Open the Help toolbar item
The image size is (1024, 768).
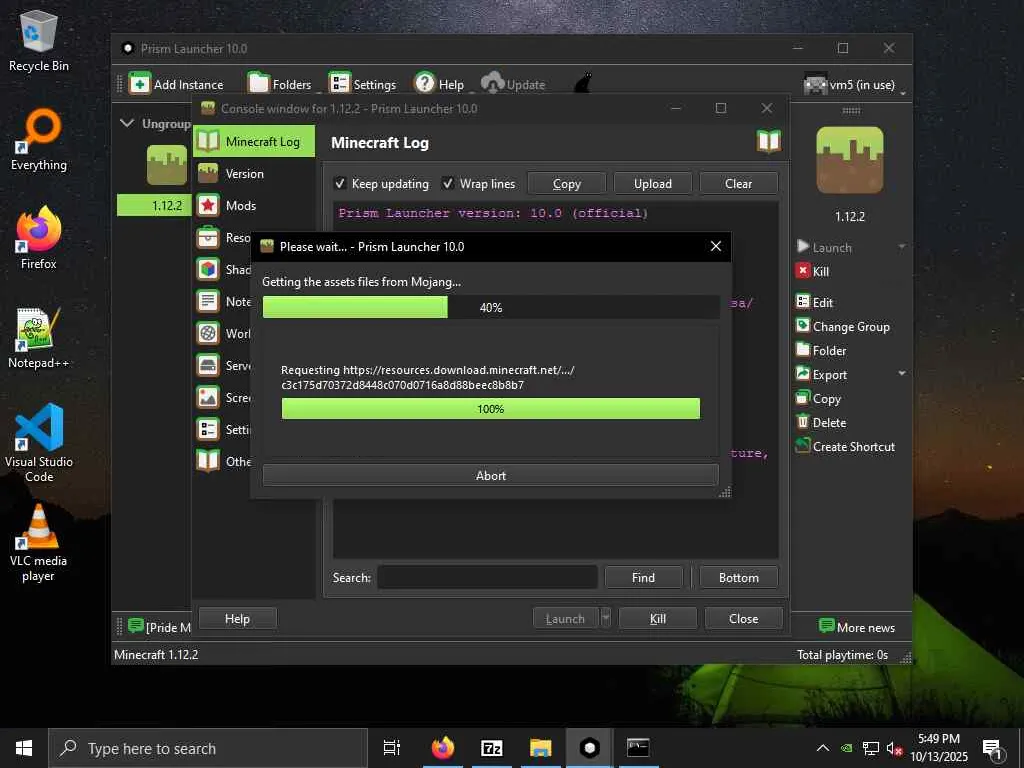[x=439, y=84]
